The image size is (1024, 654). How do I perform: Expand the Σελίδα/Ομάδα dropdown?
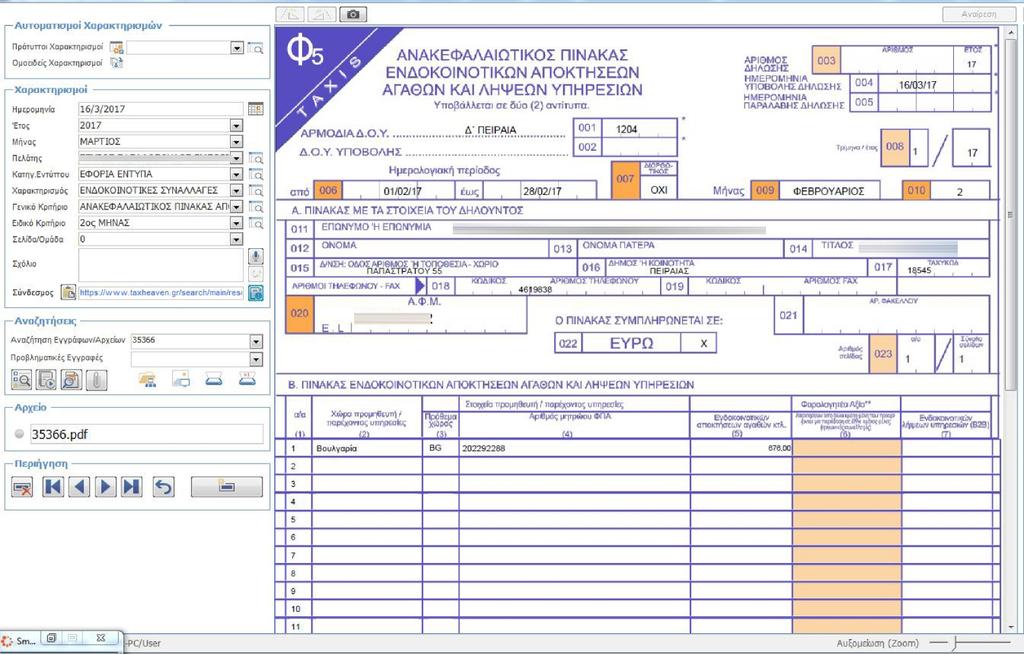pyautogui.click(x=236, y=240)
